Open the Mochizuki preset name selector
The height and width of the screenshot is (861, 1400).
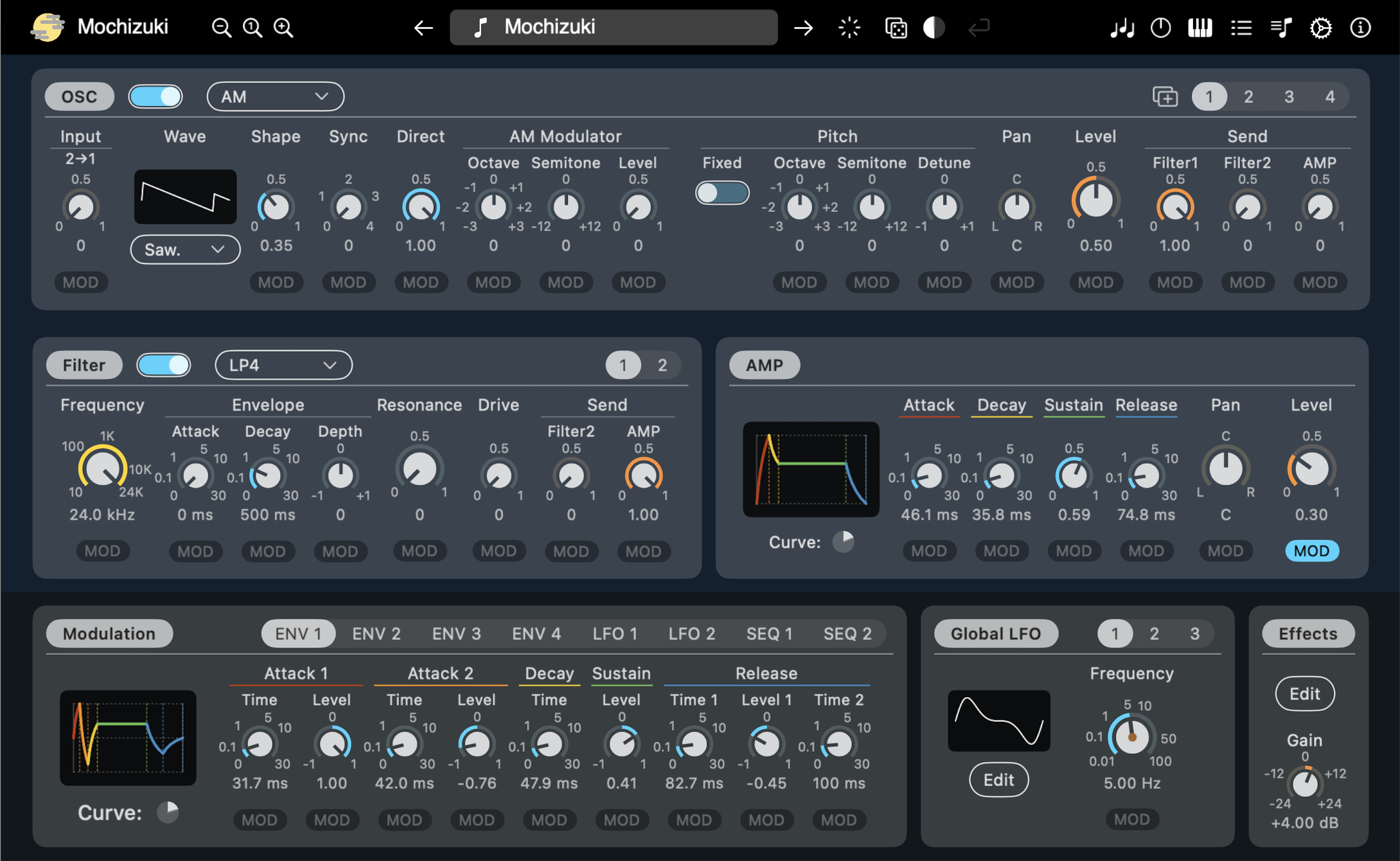tap(614, 27)
